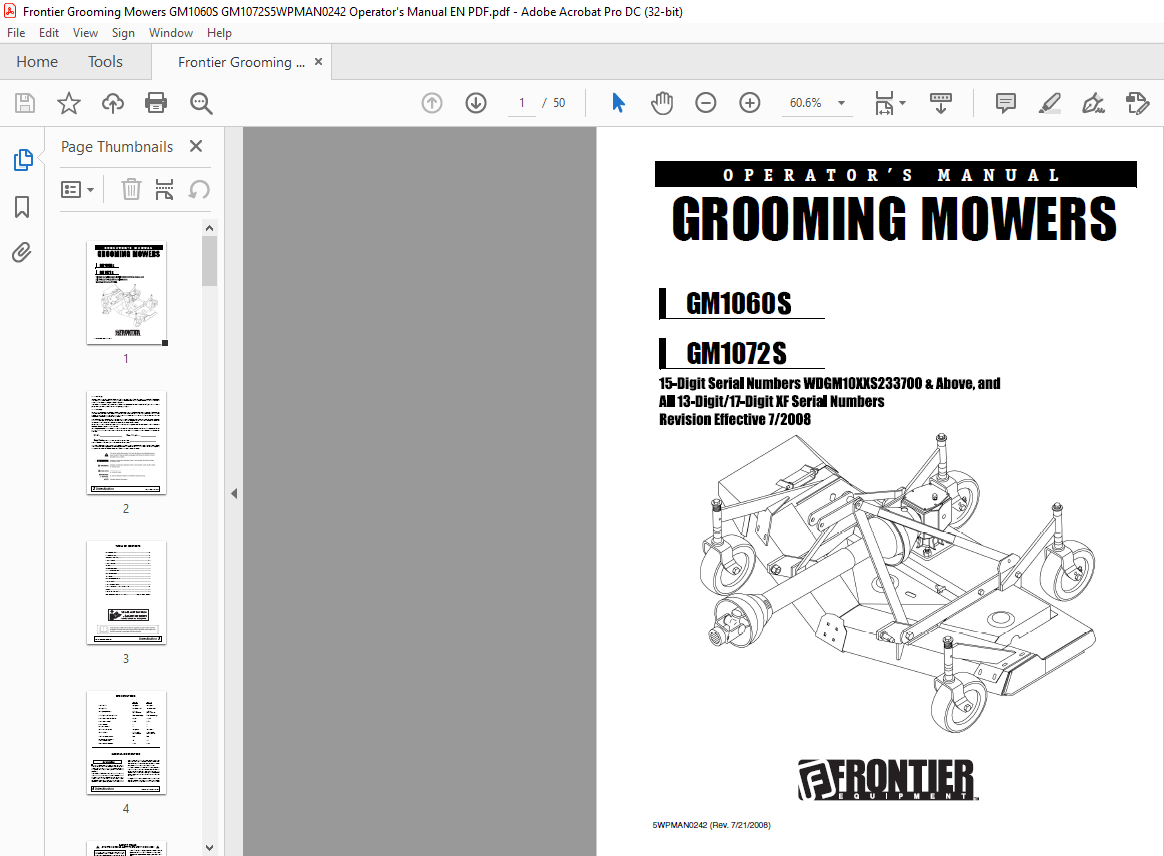Open the Sign menu
The height and width of the screenshot is (856, 1164).
click(123, 33)
